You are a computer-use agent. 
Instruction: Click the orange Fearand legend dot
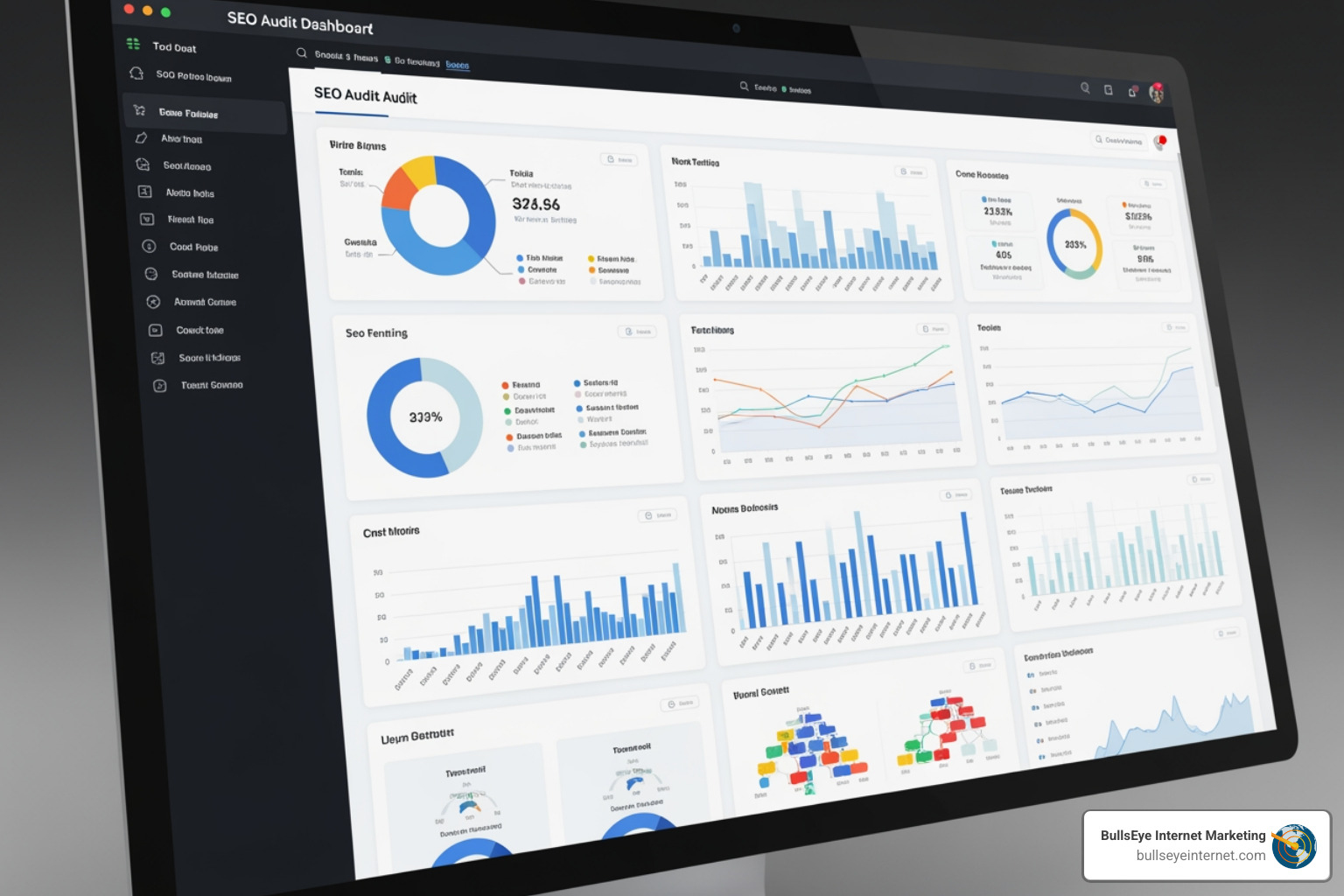coord(505,385)
